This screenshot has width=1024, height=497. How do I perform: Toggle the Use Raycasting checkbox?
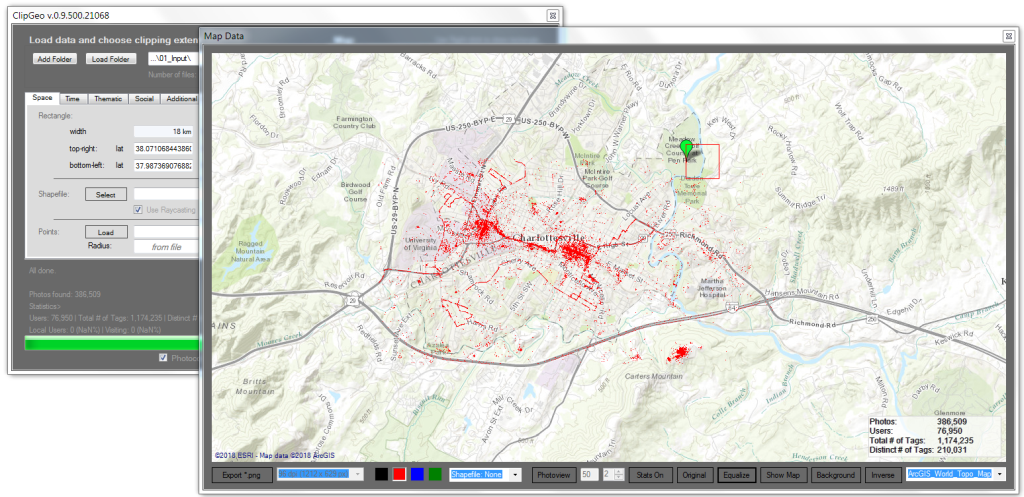click(x=139, y=209)
